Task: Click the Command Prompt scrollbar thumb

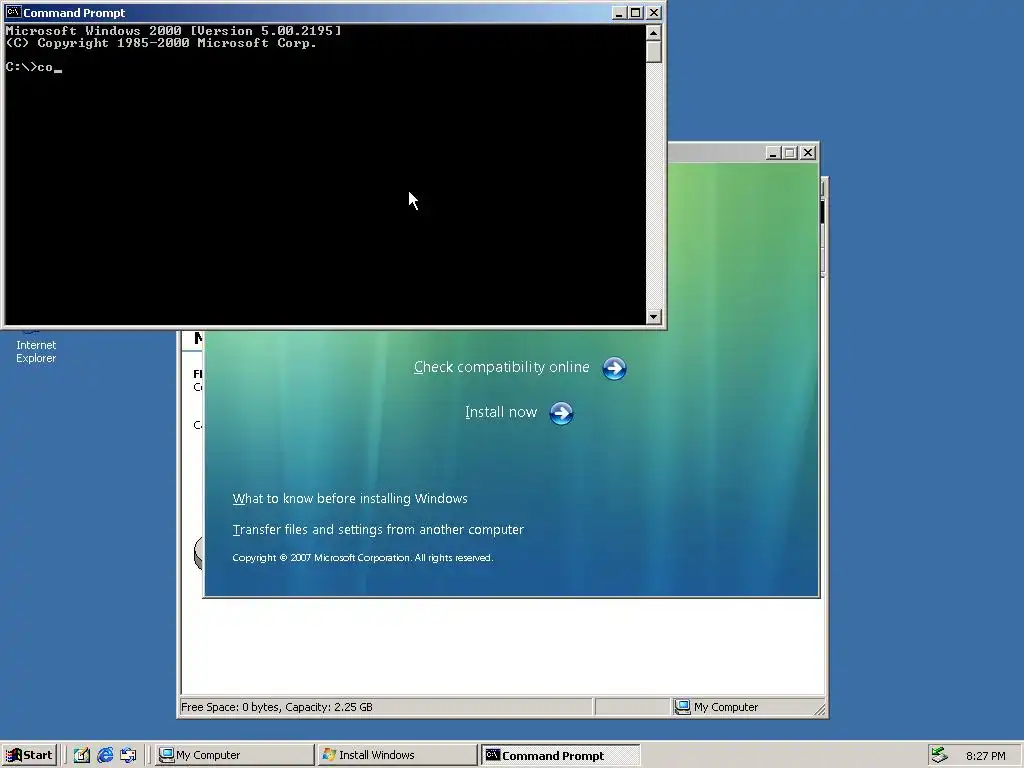Action: 654,52
